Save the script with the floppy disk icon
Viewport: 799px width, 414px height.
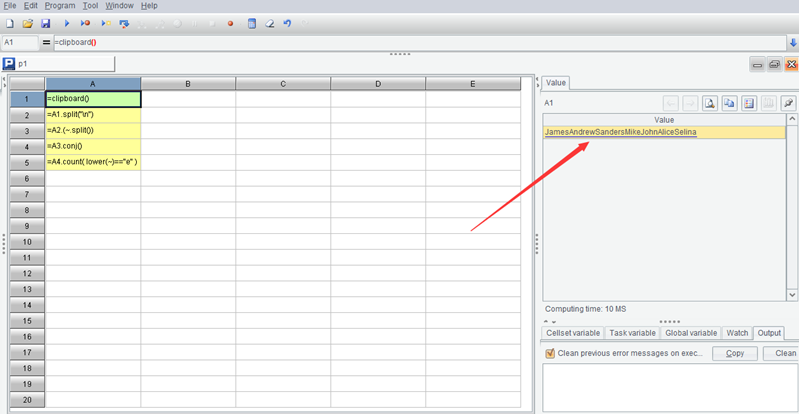coord(45,23)
